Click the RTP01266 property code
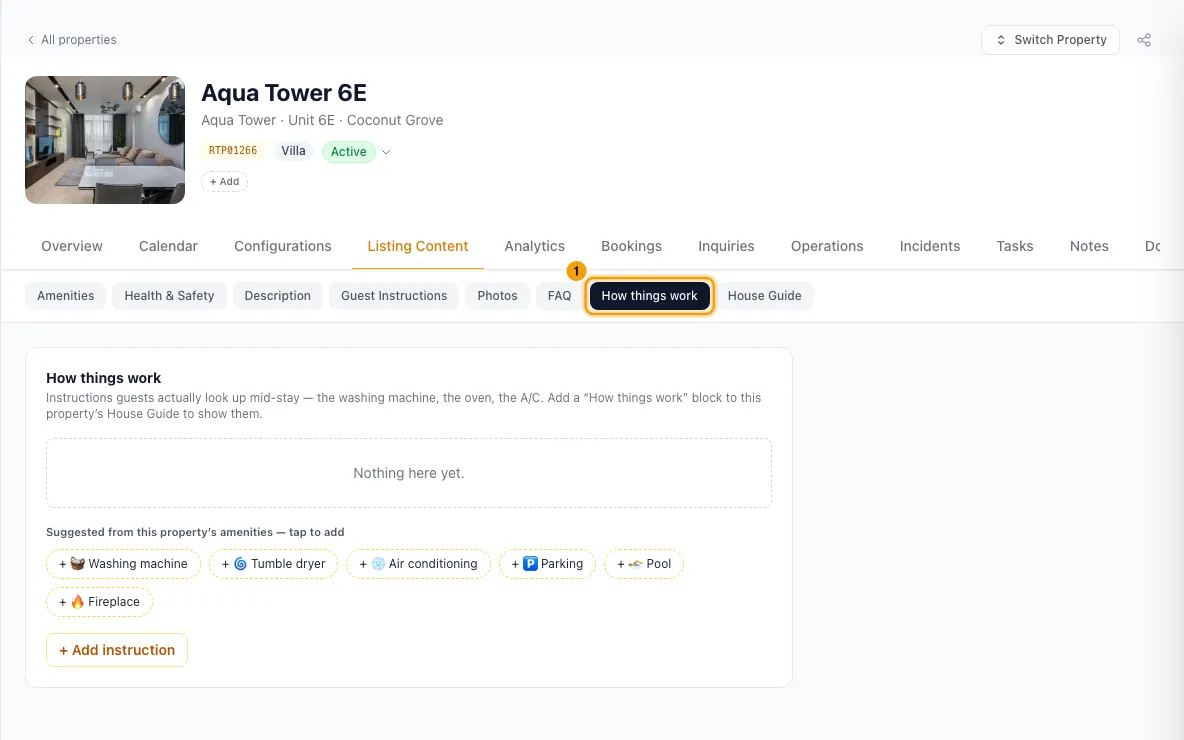This screenshot has height=740, width=1184. [233, 151]
